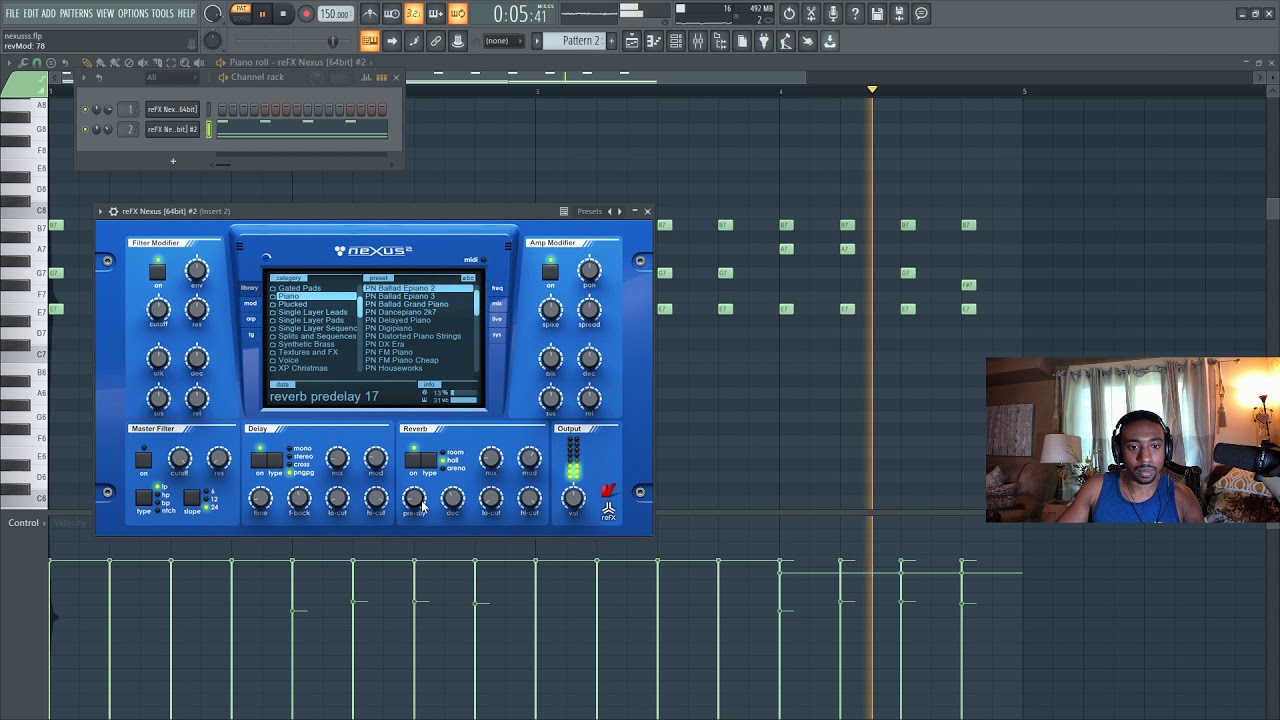The image size is (1280, 720).
Task: Open Nexus Presets menu
Action: [590, 211]
